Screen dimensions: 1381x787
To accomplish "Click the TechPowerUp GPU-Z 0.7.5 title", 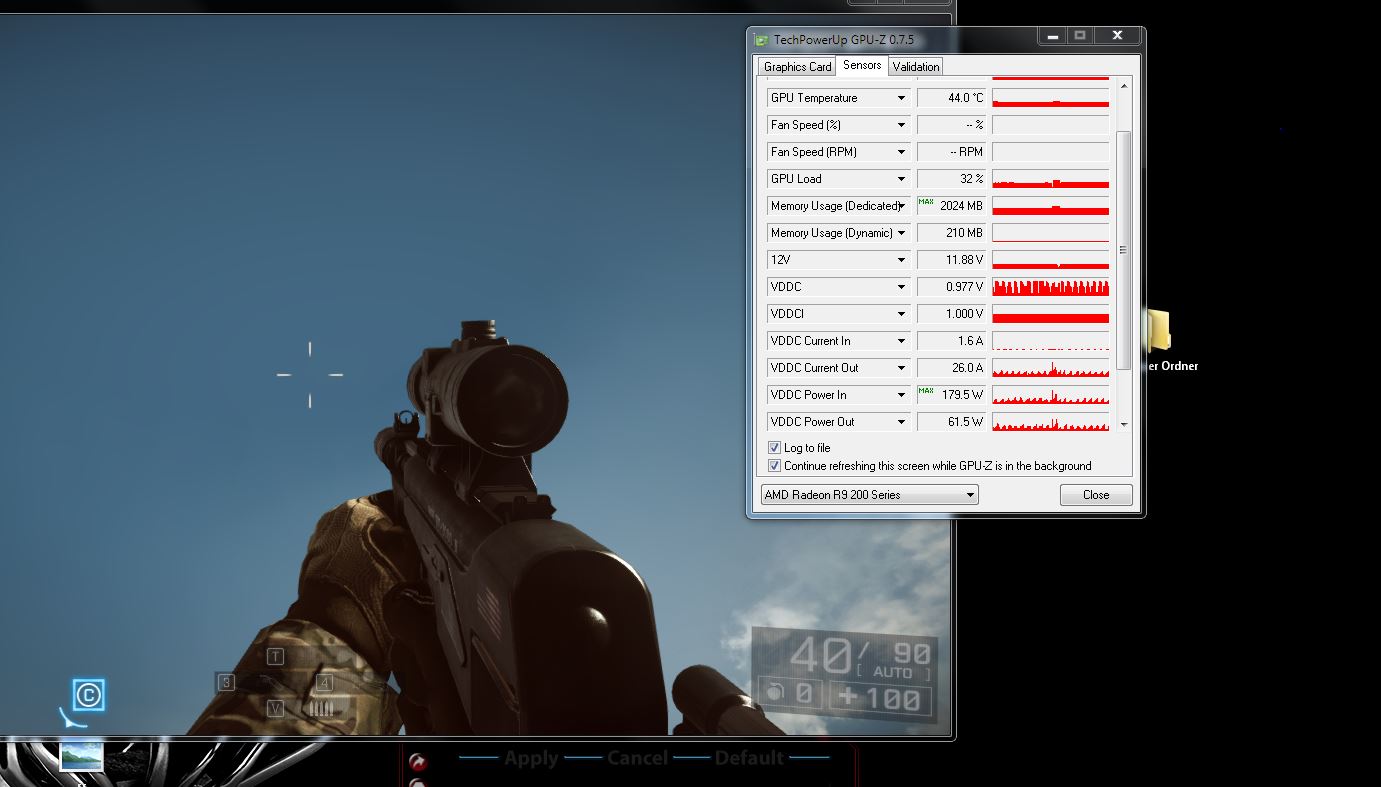I will point(843,40).
